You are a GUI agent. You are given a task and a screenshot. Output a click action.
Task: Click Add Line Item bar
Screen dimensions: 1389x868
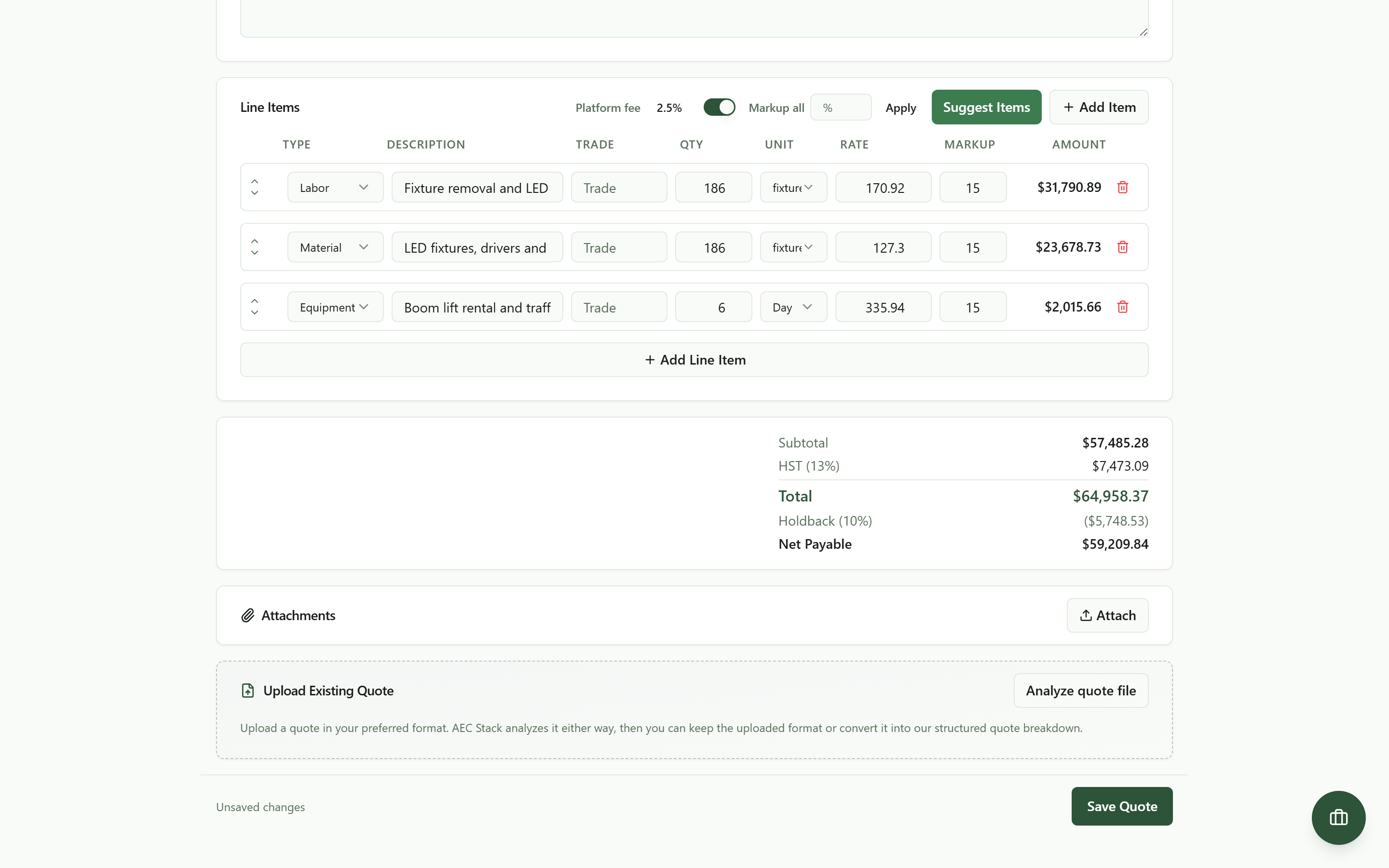694,360
